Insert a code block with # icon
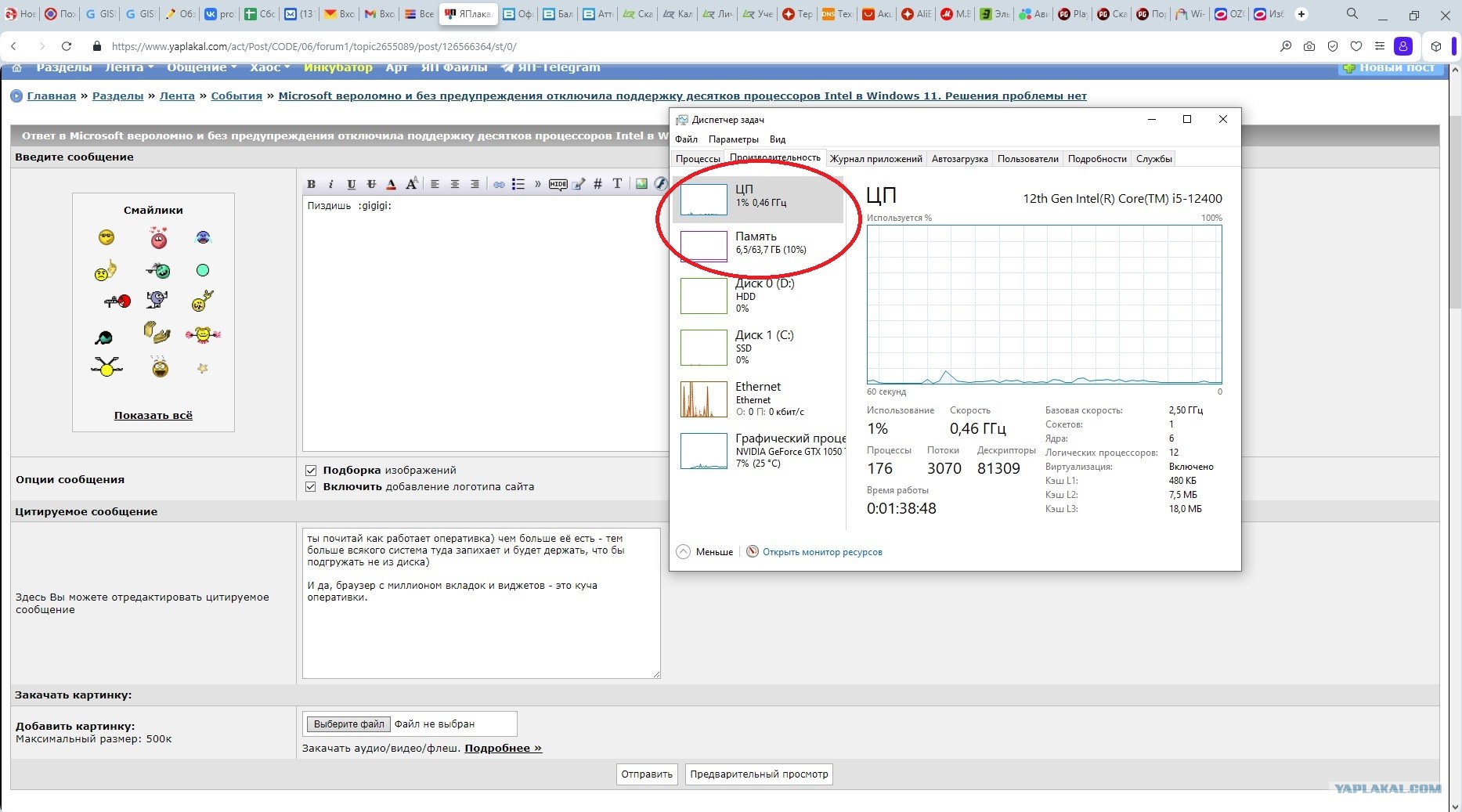Viewport: 1462px width, 812px height. coord(597,184)
